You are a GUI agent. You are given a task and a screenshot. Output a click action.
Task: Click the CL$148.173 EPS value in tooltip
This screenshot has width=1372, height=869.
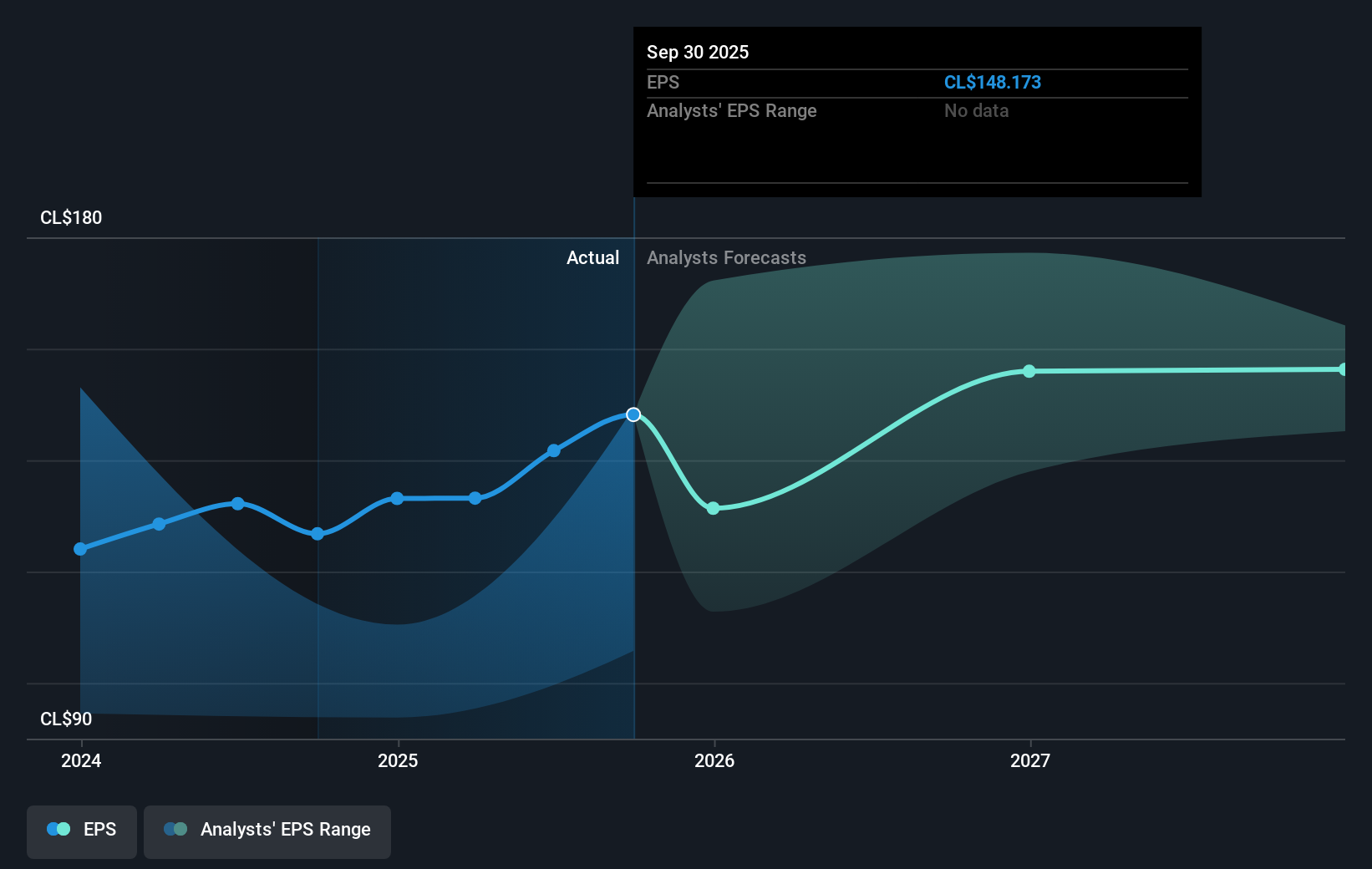click(x=993, y=82)
